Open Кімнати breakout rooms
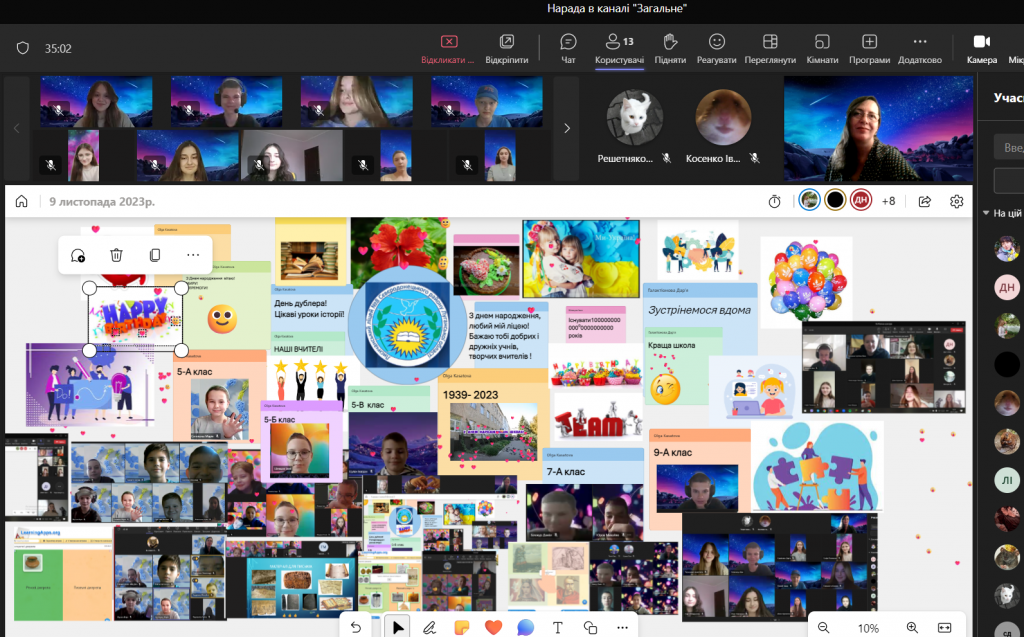The width and height of the screenshot is (1024, 637). pyautogui.click(x=821, y=46)
